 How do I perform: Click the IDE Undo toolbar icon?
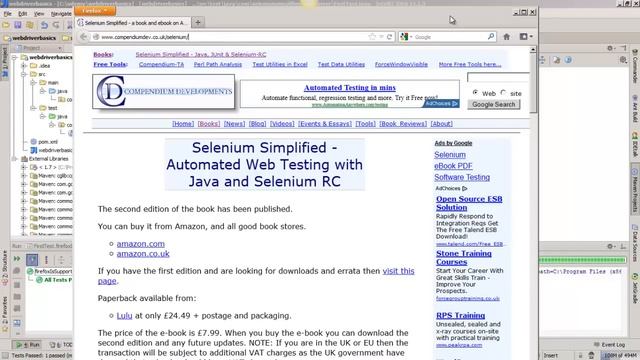(44, 25)
